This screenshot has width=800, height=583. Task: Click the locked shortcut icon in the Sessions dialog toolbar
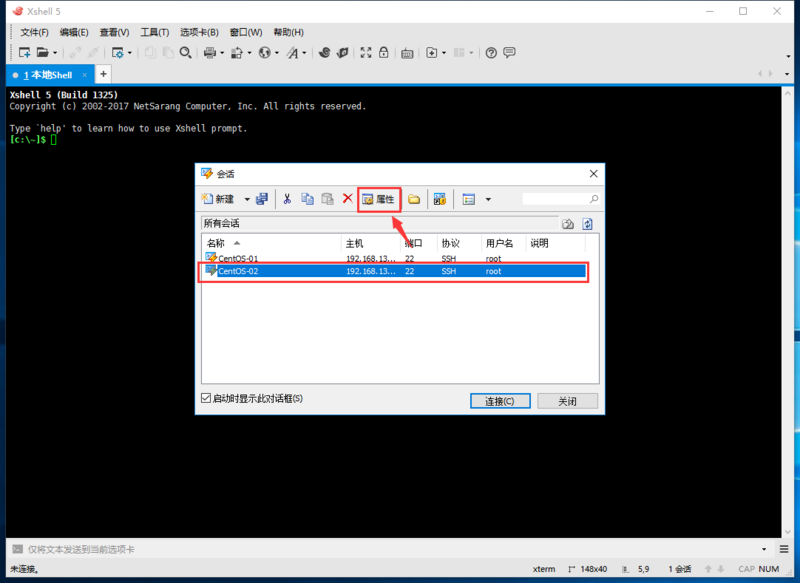(440, 199)
